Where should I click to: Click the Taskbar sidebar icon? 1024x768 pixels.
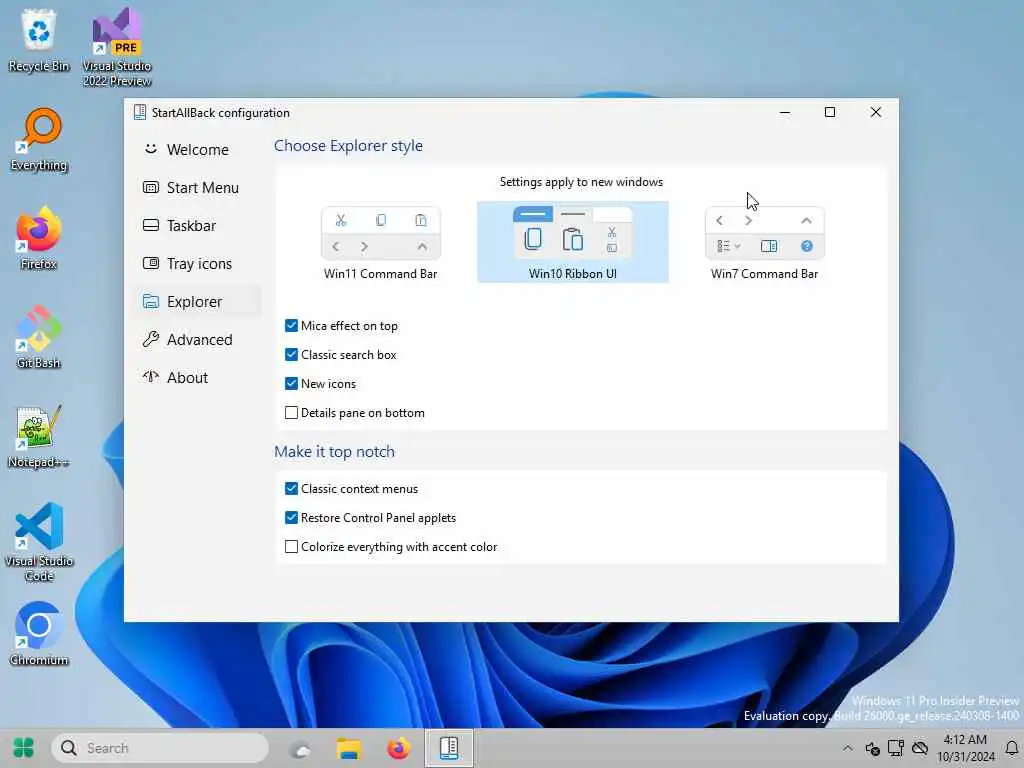tap(151, 225)
